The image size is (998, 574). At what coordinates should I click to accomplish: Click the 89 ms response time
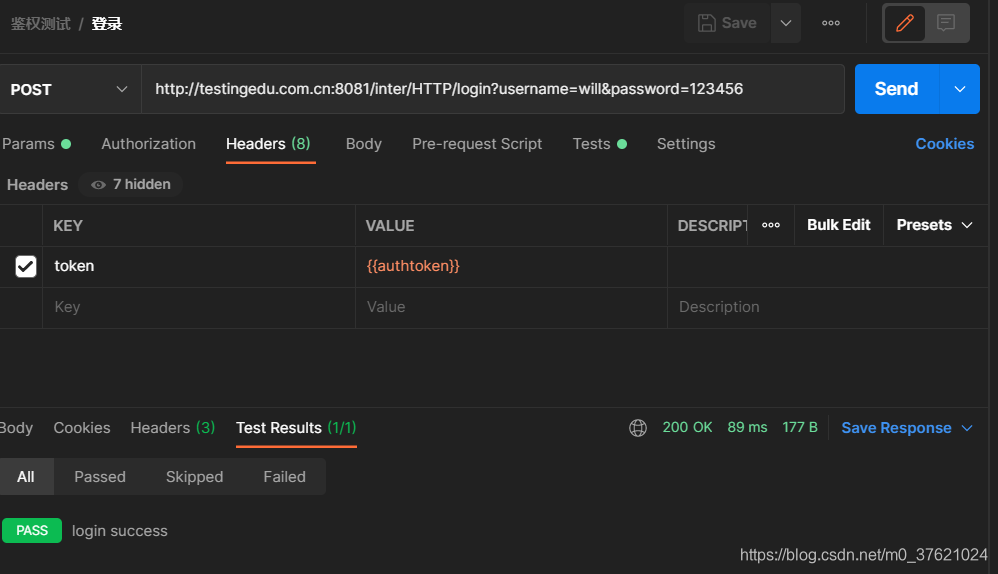(747, 427)
